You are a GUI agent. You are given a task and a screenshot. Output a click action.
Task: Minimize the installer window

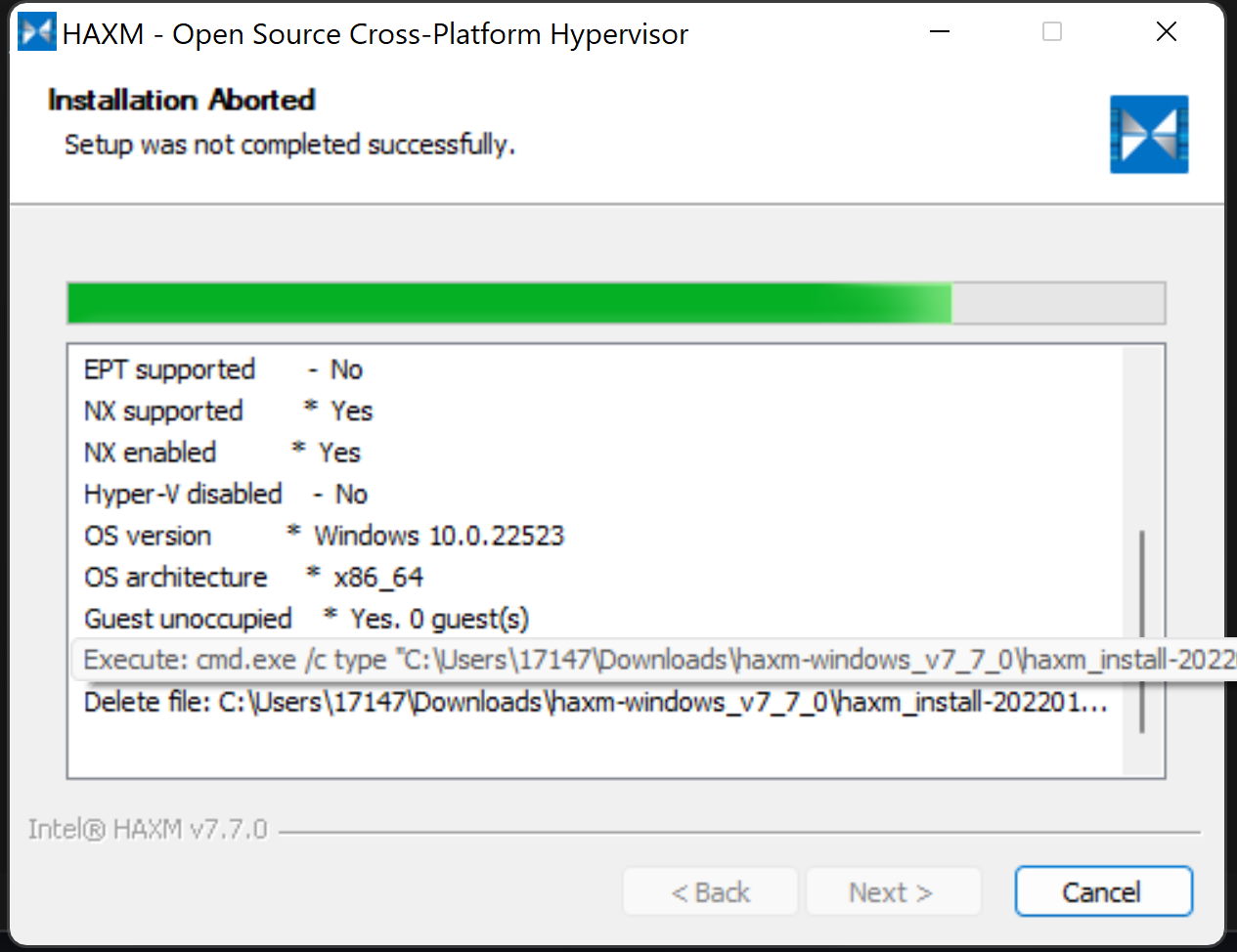[939, 31]
